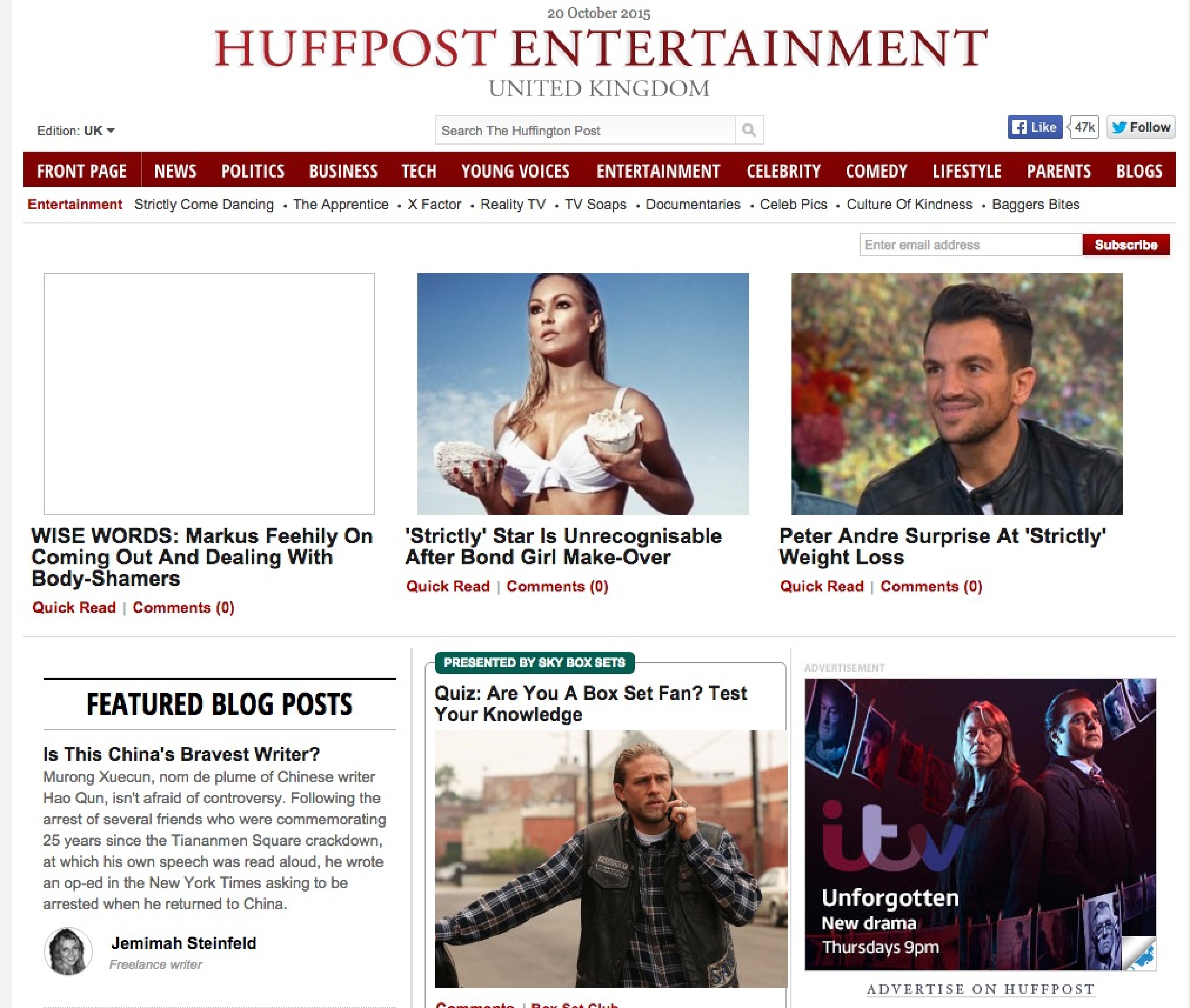Open Peter Andre Surprise headline
Screen dimensions: 1190x1008
943,546
